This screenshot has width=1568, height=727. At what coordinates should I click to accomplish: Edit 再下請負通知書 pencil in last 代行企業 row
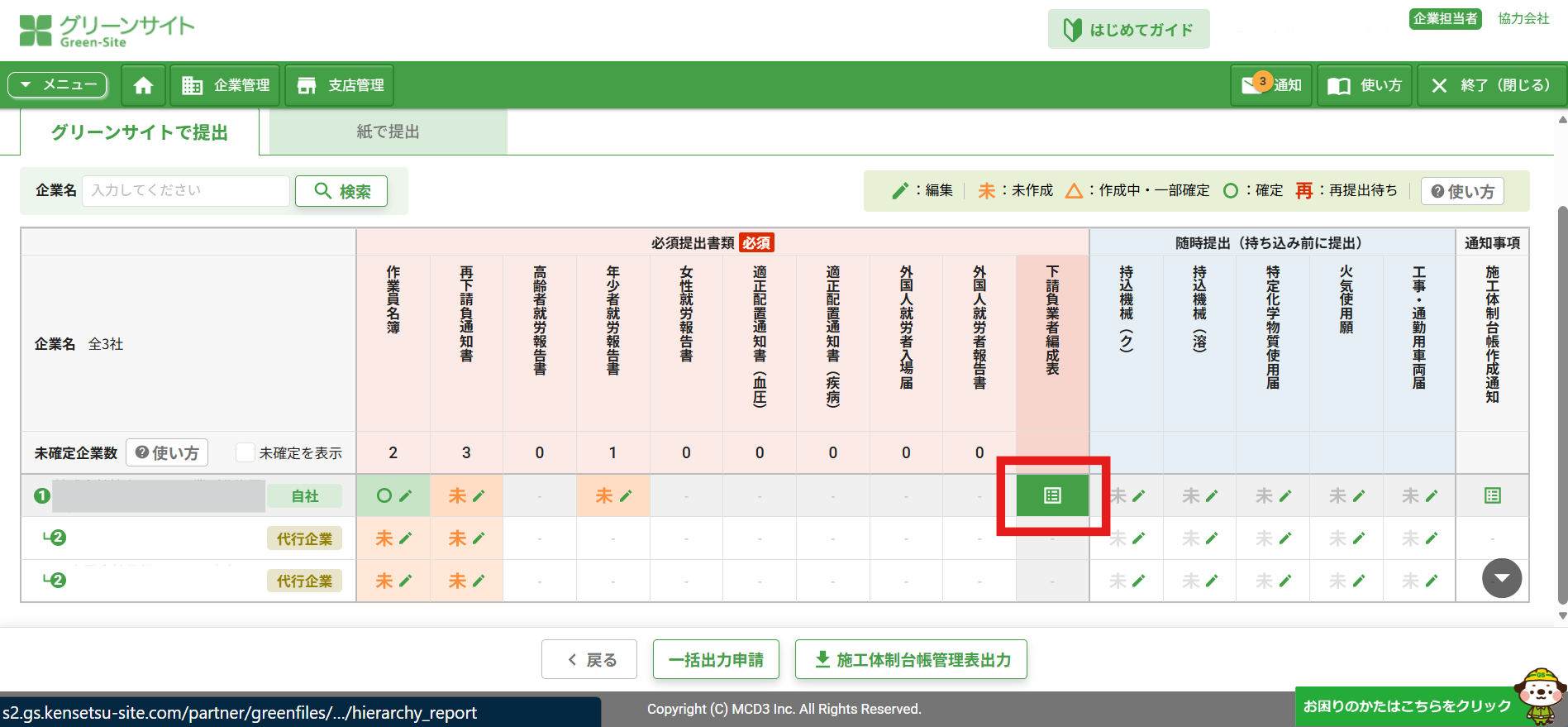[479, 581]
